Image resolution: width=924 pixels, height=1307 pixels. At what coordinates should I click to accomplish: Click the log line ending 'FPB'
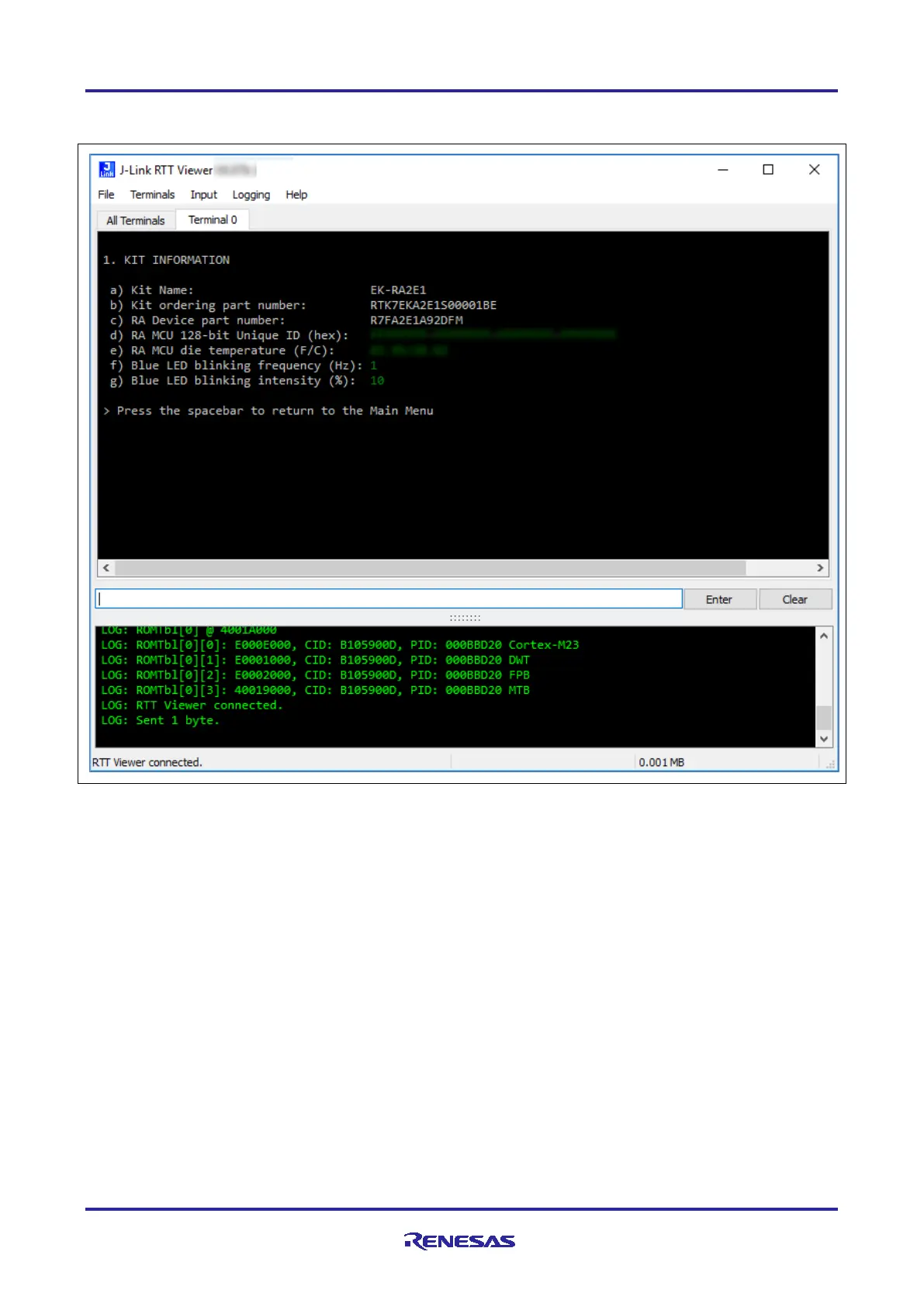tap(315, 675)
